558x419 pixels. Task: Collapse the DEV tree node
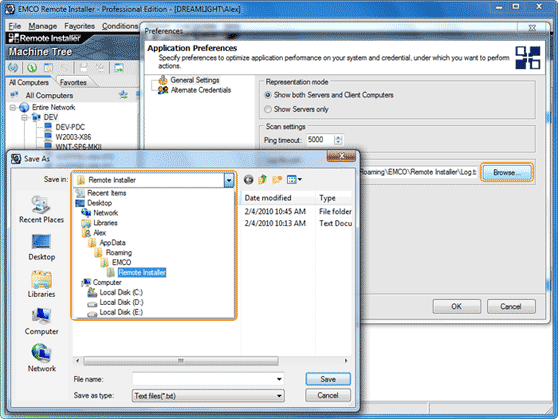(x=25, y=117)
